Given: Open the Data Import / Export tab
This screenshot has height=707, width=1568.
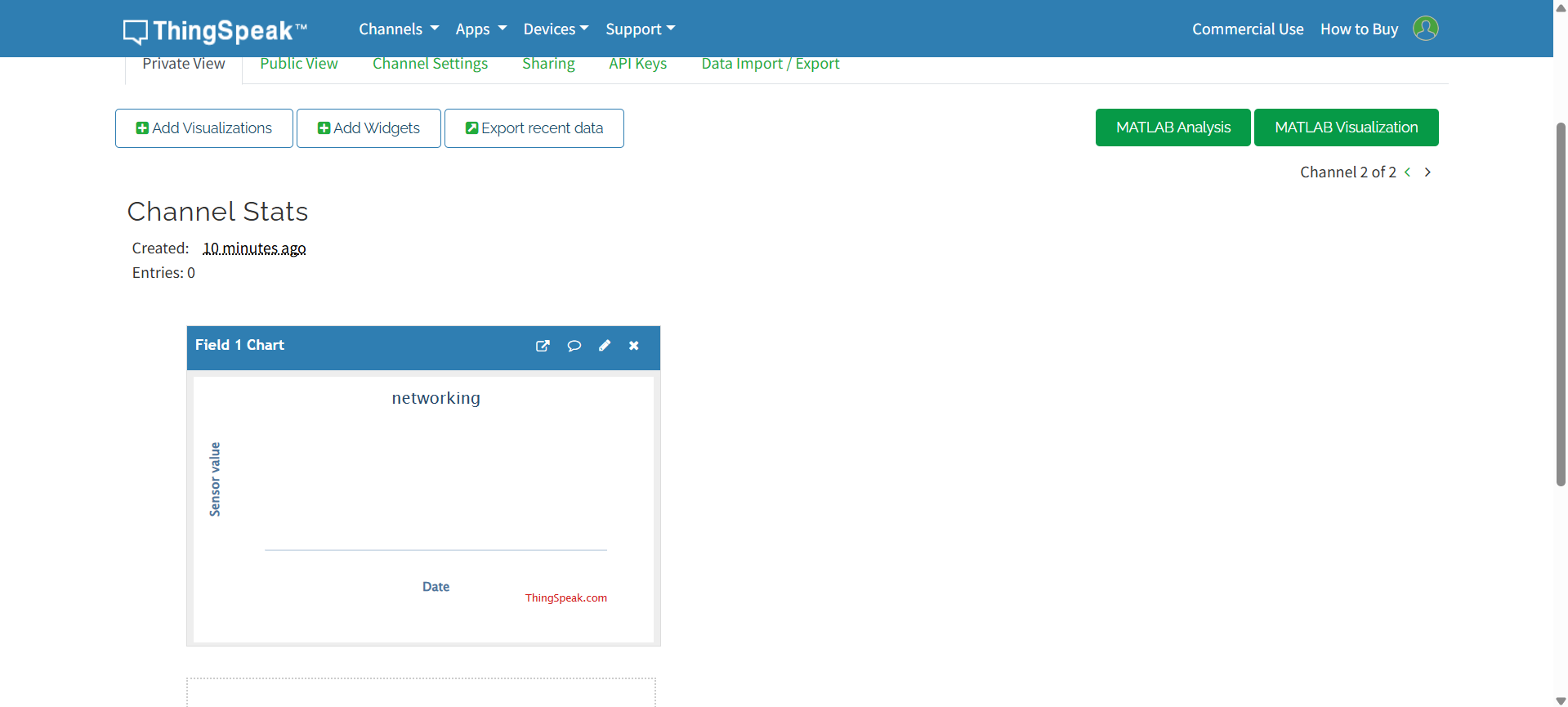Looking at the screenshot, I should 771,65.
